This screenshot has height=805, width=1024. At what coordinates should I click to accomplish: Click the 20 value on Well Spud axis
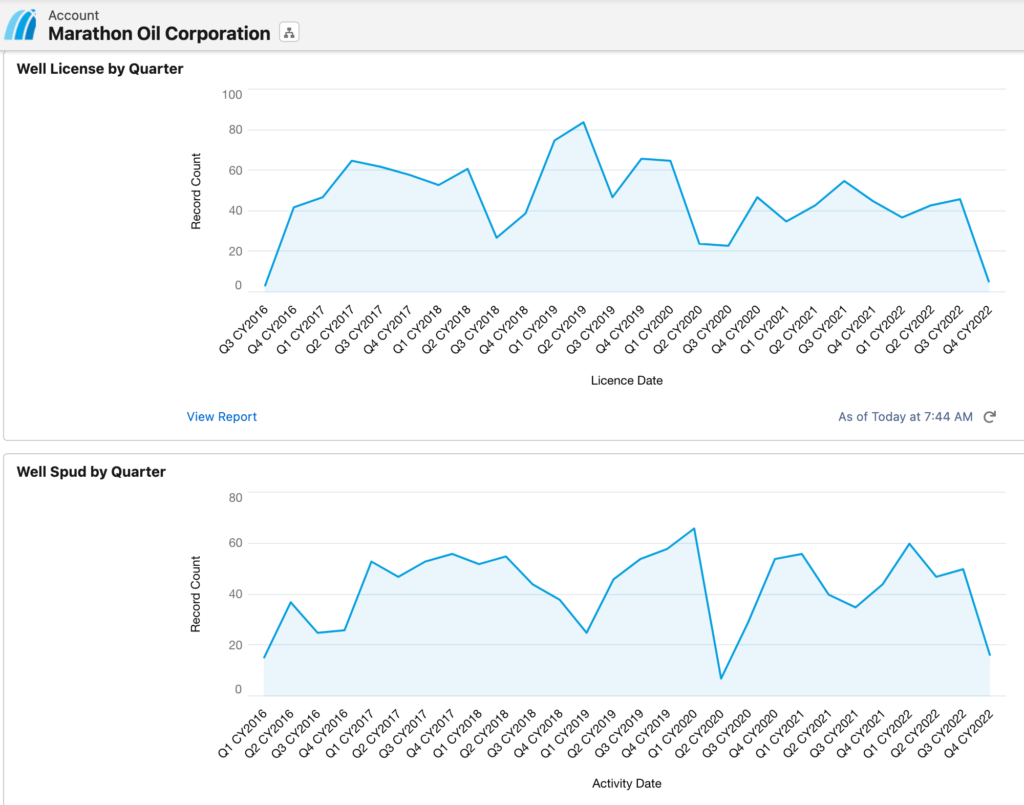click(235, 645)
